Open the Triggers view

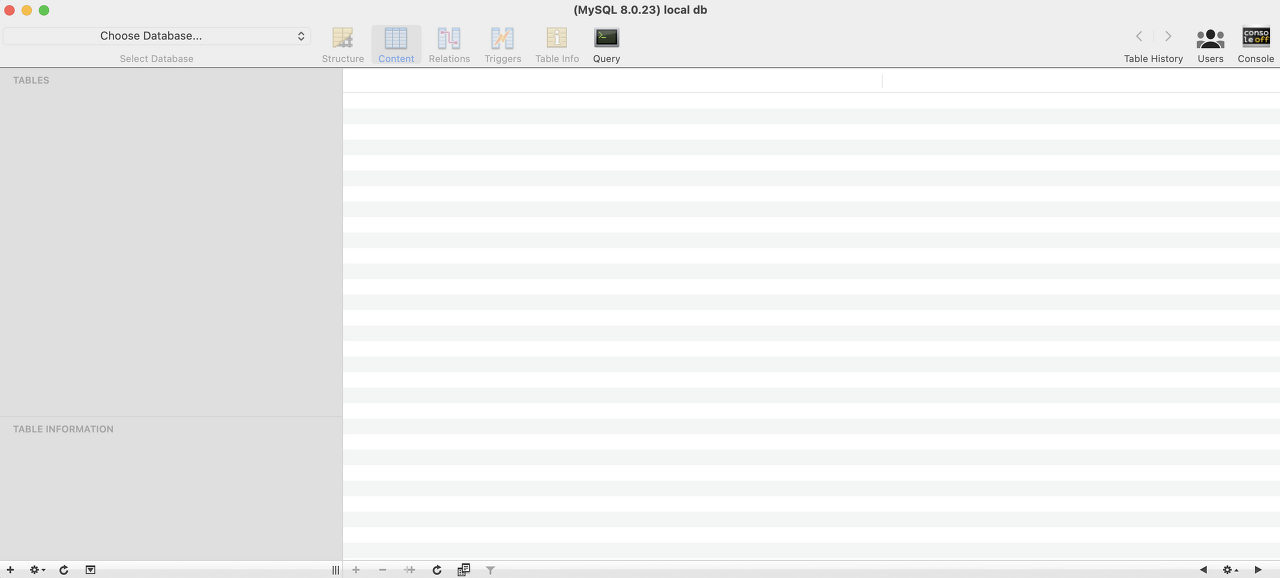point(502,45)
